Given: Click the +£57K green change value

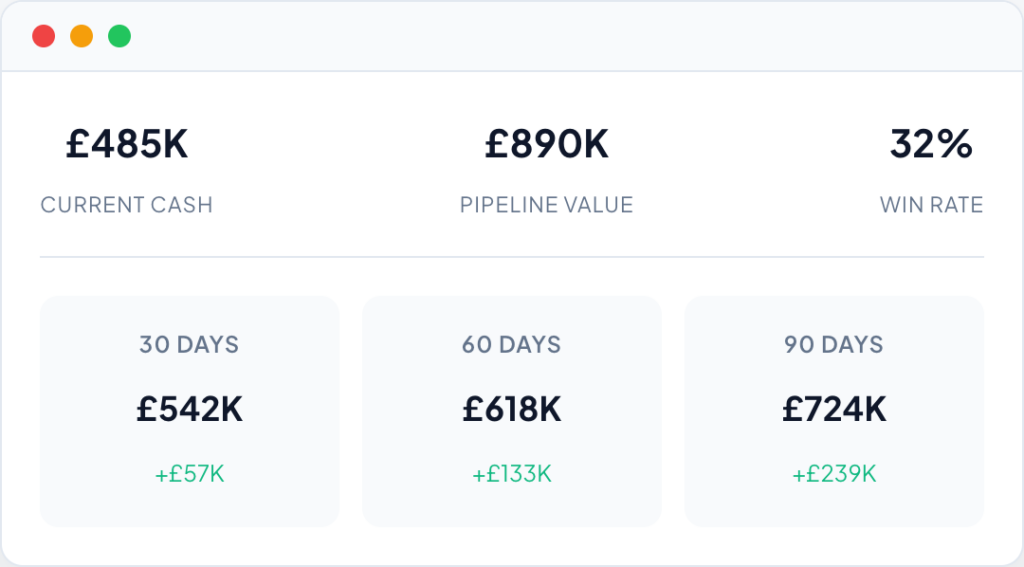Looking at the screenshot, I should pos(189,474).
